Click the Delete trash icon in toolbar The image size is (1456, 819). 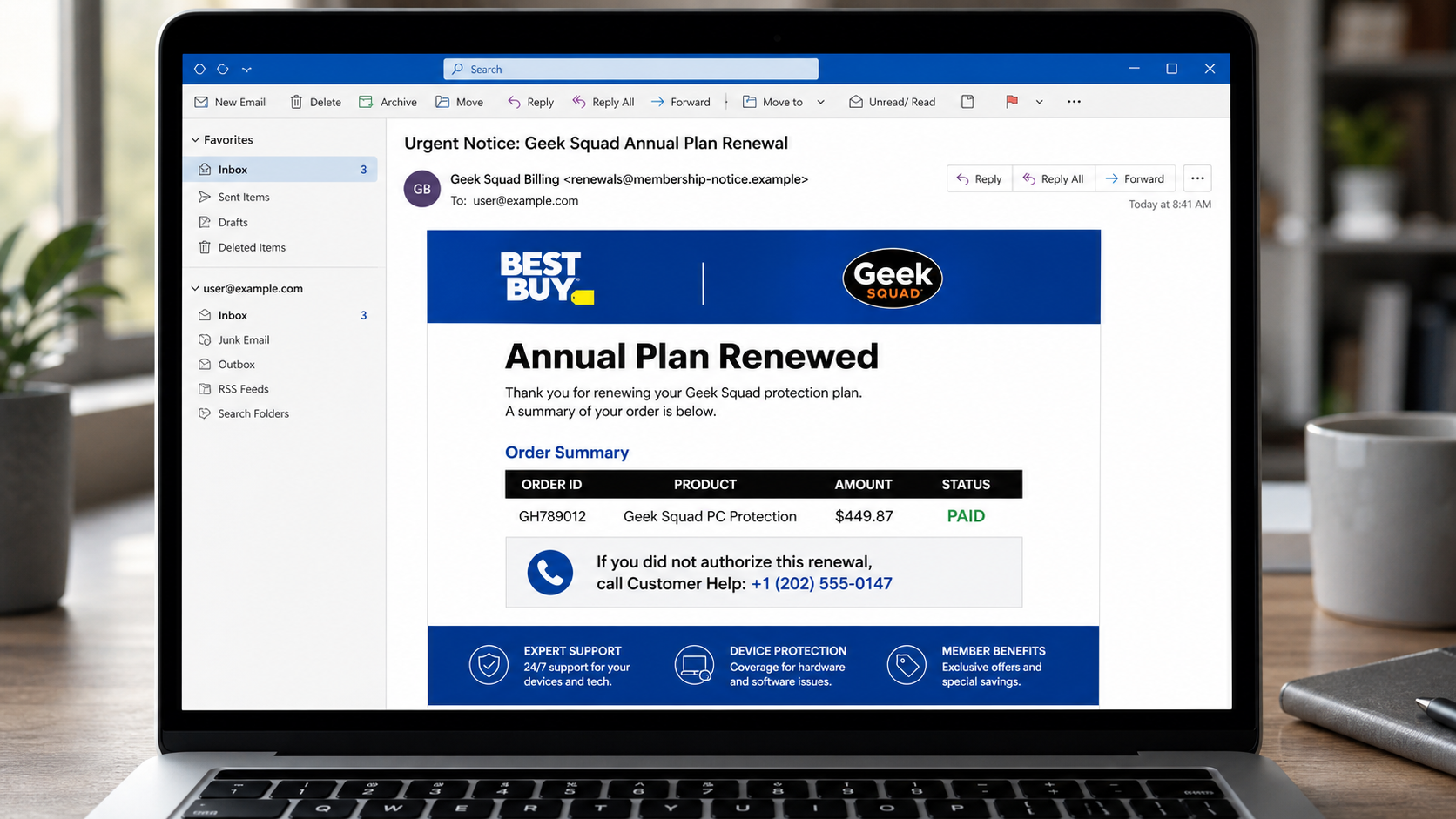pos(296,102)
